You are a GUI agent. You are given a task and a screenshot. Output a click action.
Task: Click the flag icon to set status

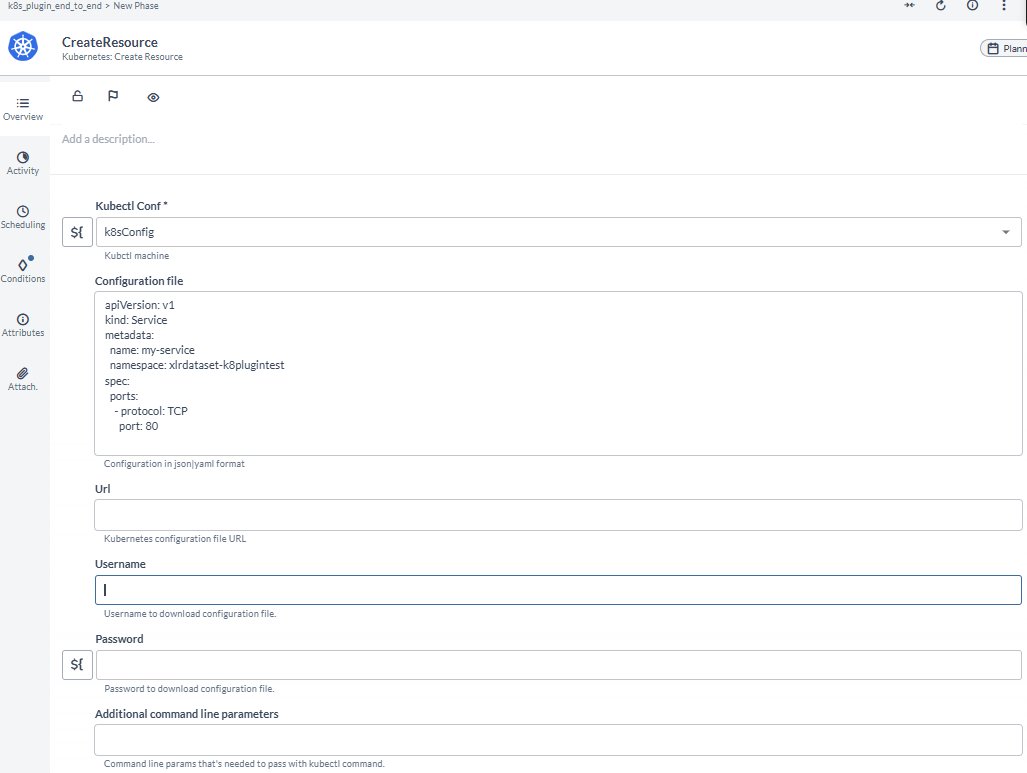click(x=113, y=96)
